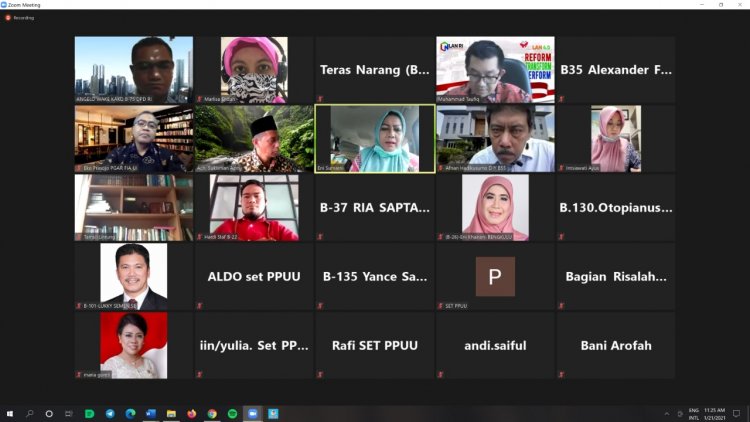Select Sri Sumiarsi's highlighted video tile
The image size is (750, 422).
point(375,139)
